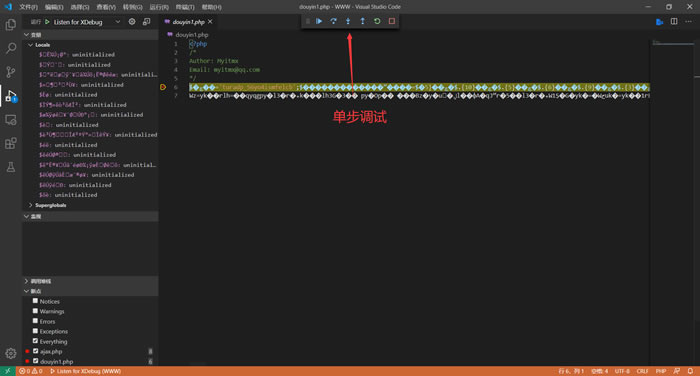Image resolution: width=700 pixels, height=376 pixels.
Task: Click the editor minimap scroll area
Action: (672, 201)
